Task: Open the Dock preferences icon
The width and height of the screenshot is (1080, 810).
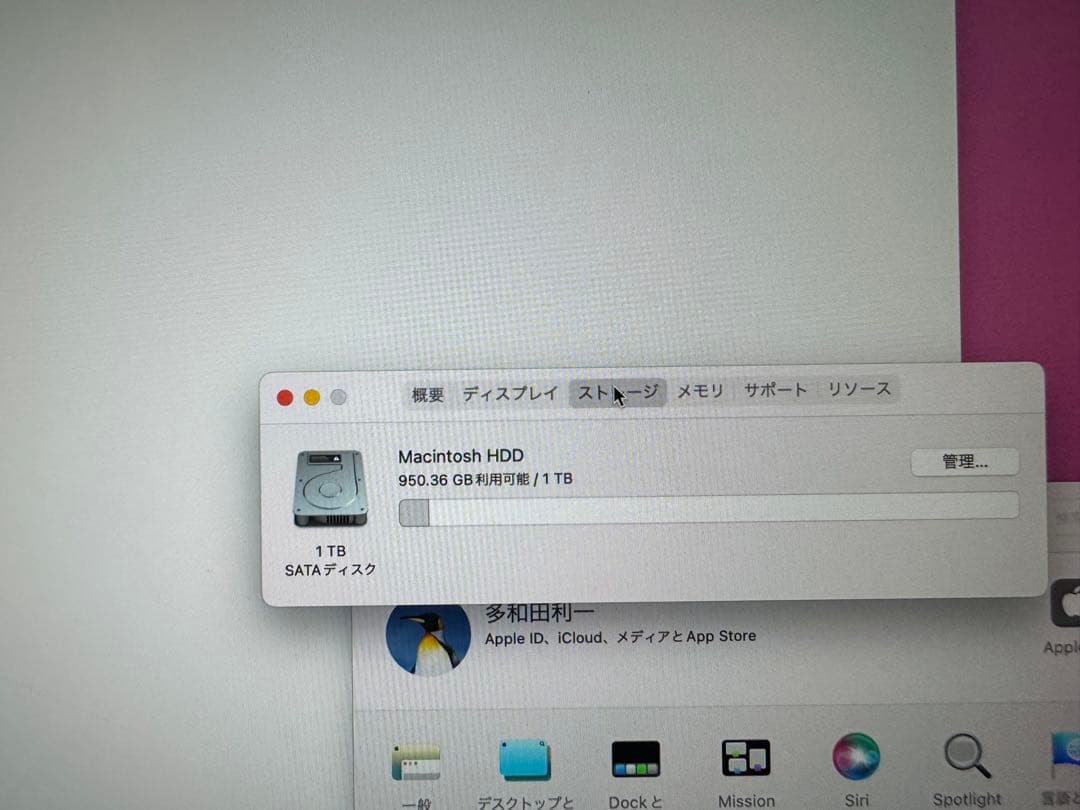Action: tap(636, 762)
